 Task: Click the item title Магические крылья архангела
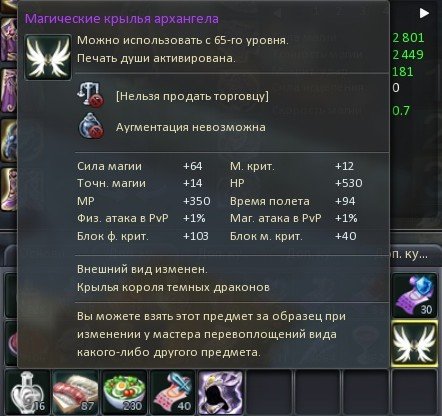(122, 19)
